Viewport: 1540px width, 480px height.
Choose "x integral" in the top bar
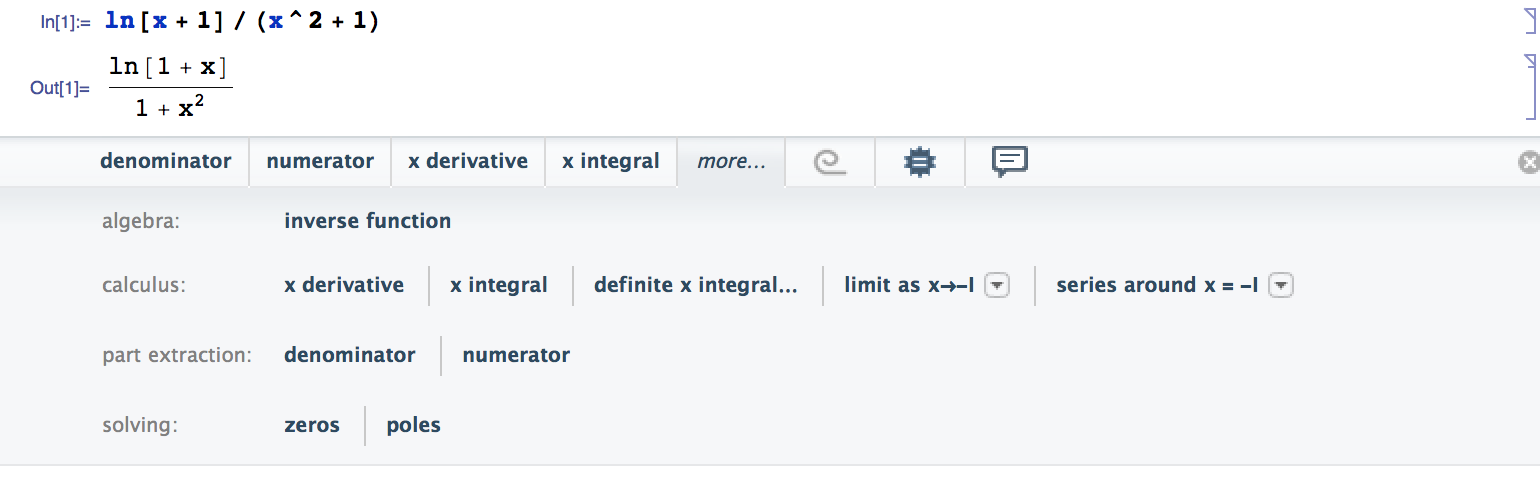[610, 161]
